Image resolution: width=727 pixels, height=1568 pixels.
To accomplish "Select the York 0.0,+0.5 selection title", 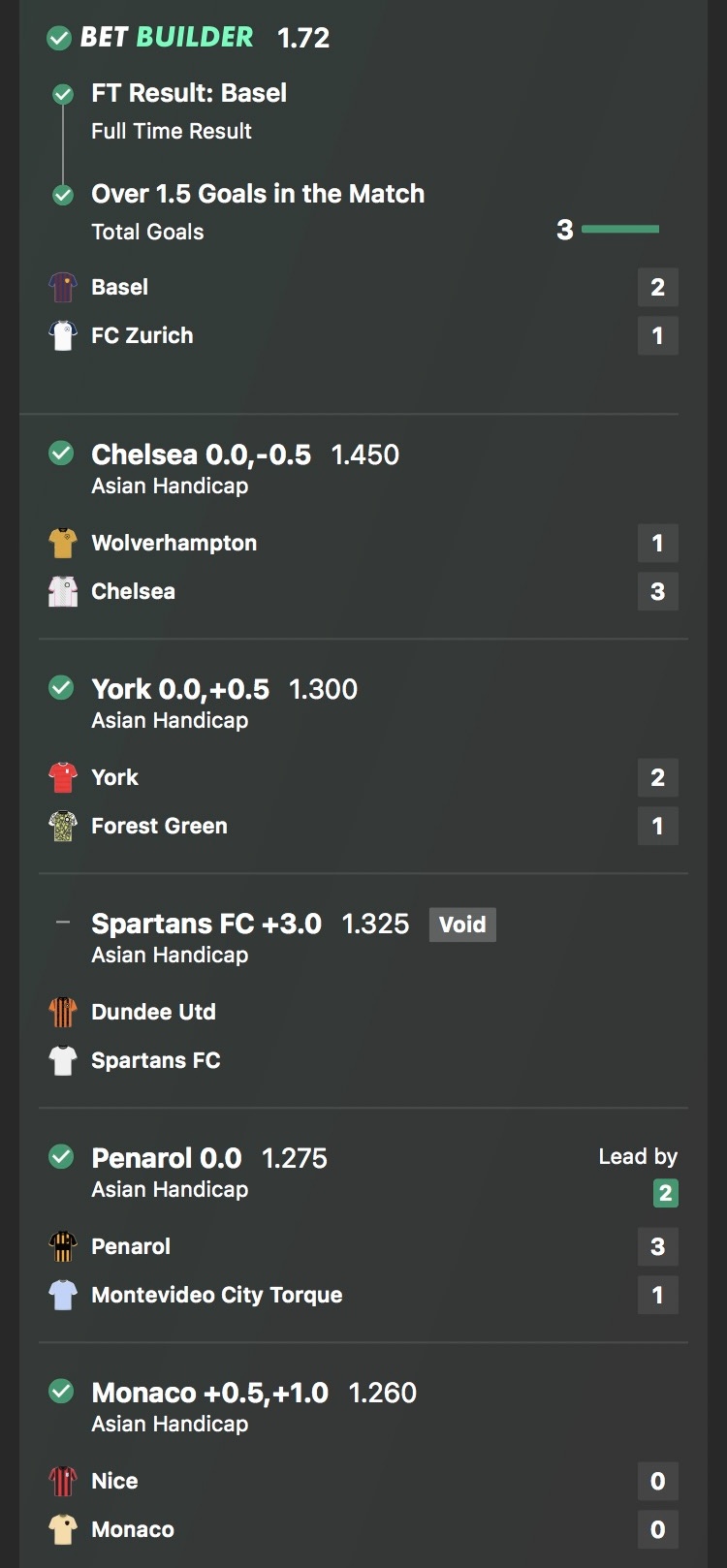I will point(180,689).
